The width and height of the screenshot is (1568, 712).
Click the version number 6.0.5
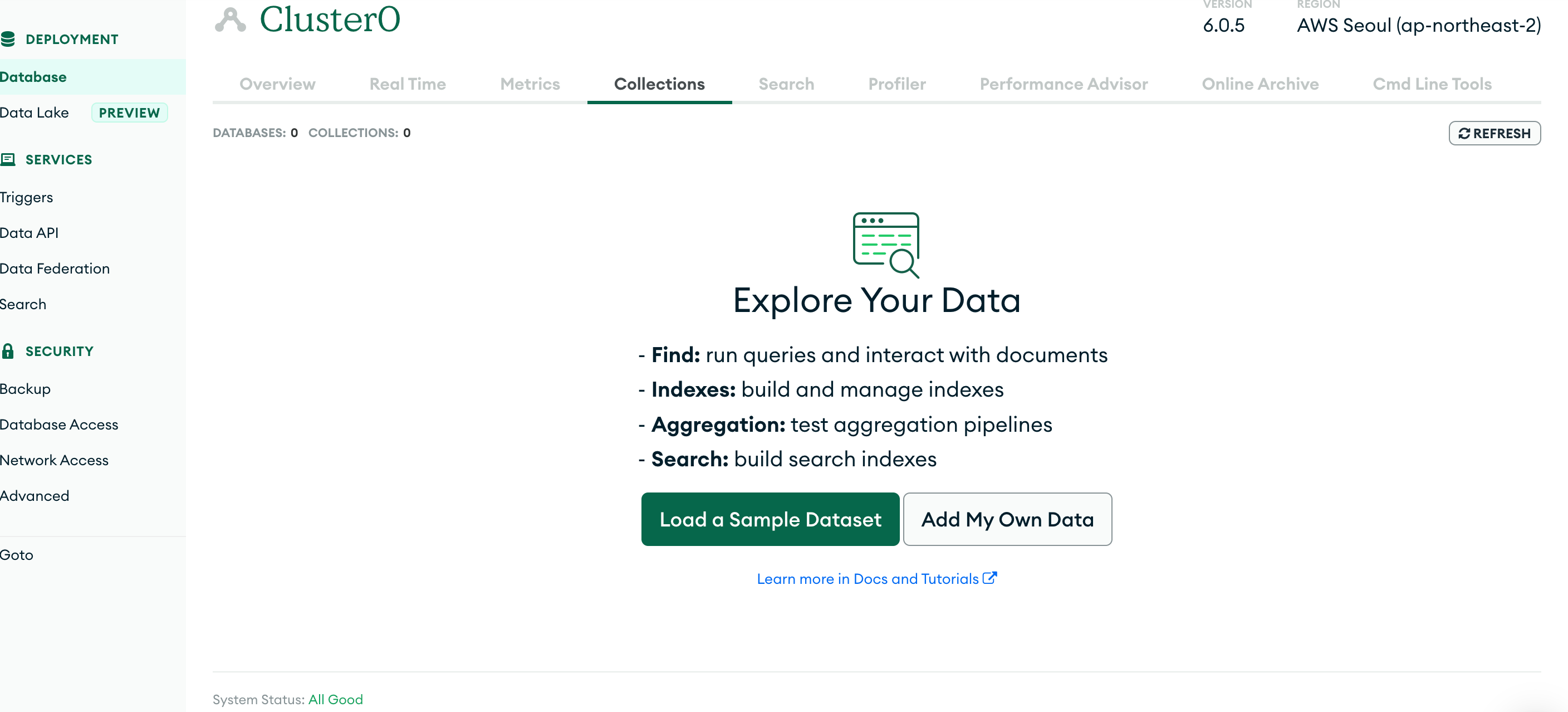1223,26
